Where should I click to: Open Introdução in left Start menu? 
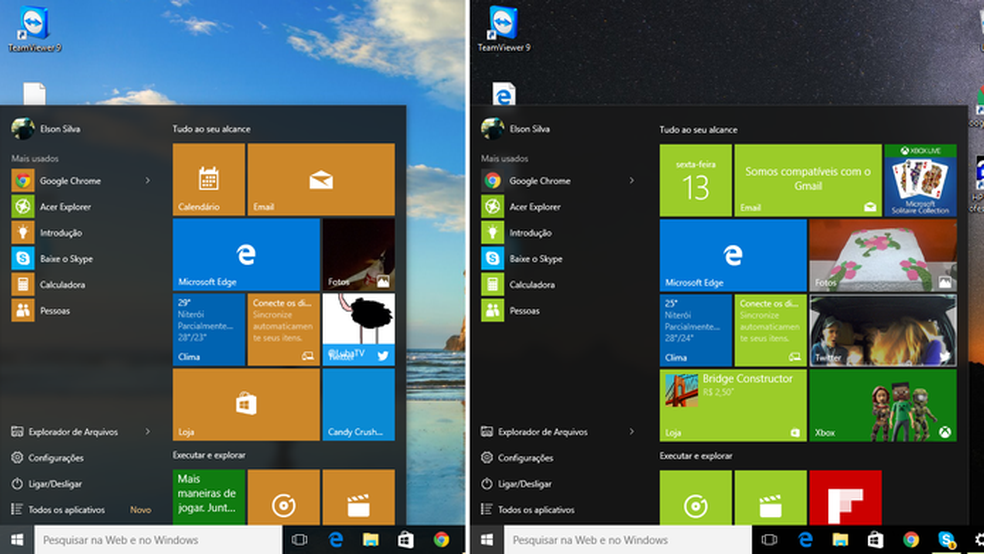47,233
